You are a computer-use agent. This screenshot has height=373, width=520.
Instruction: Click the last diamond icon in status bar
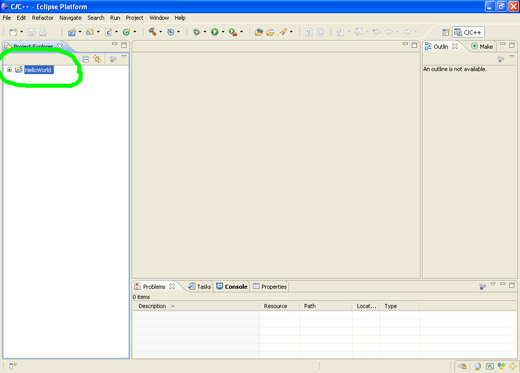tap(513, 366)
